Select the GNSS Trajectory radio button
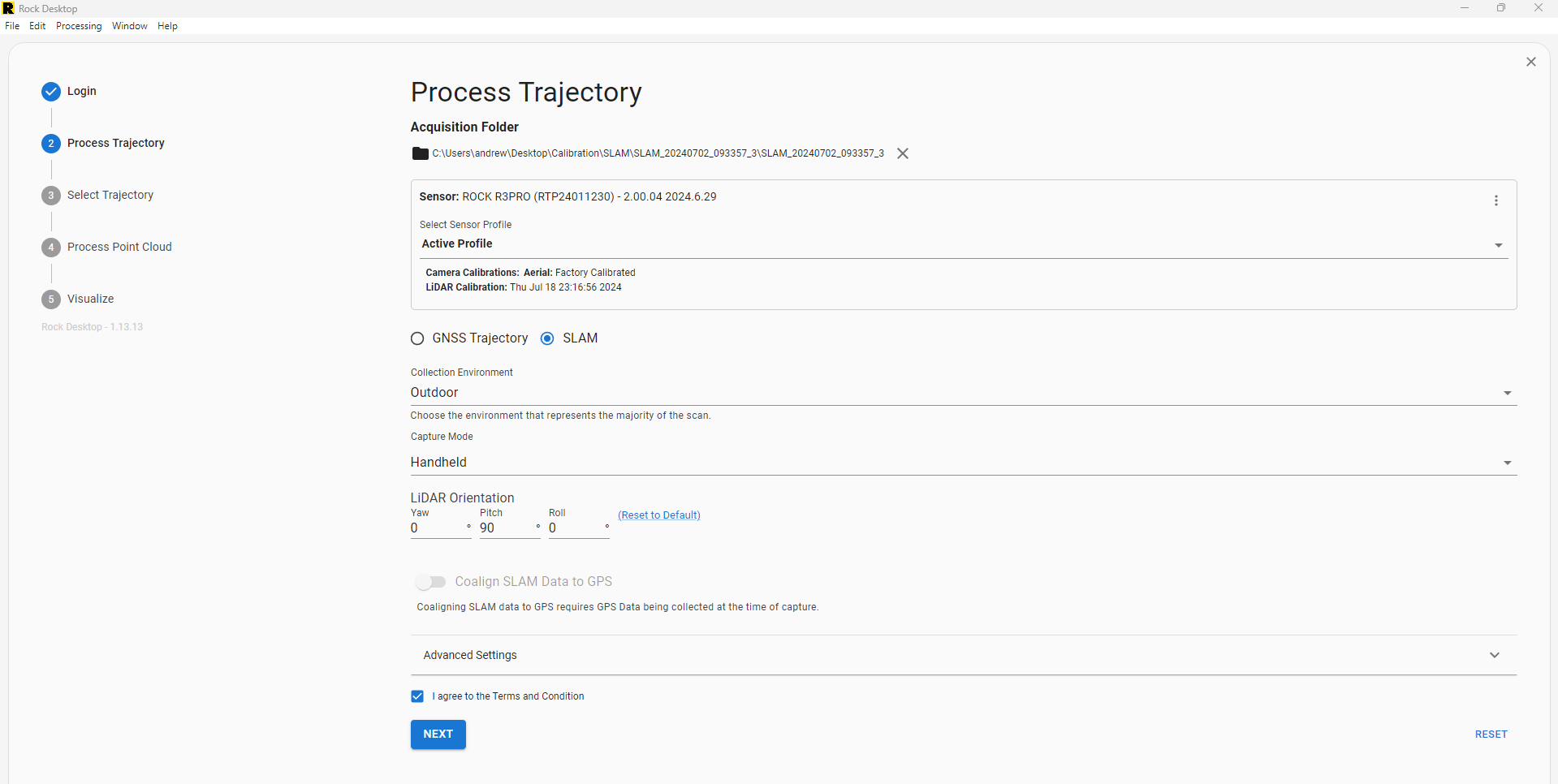This screenshot has height=784, width=1558. pos(417,338)
